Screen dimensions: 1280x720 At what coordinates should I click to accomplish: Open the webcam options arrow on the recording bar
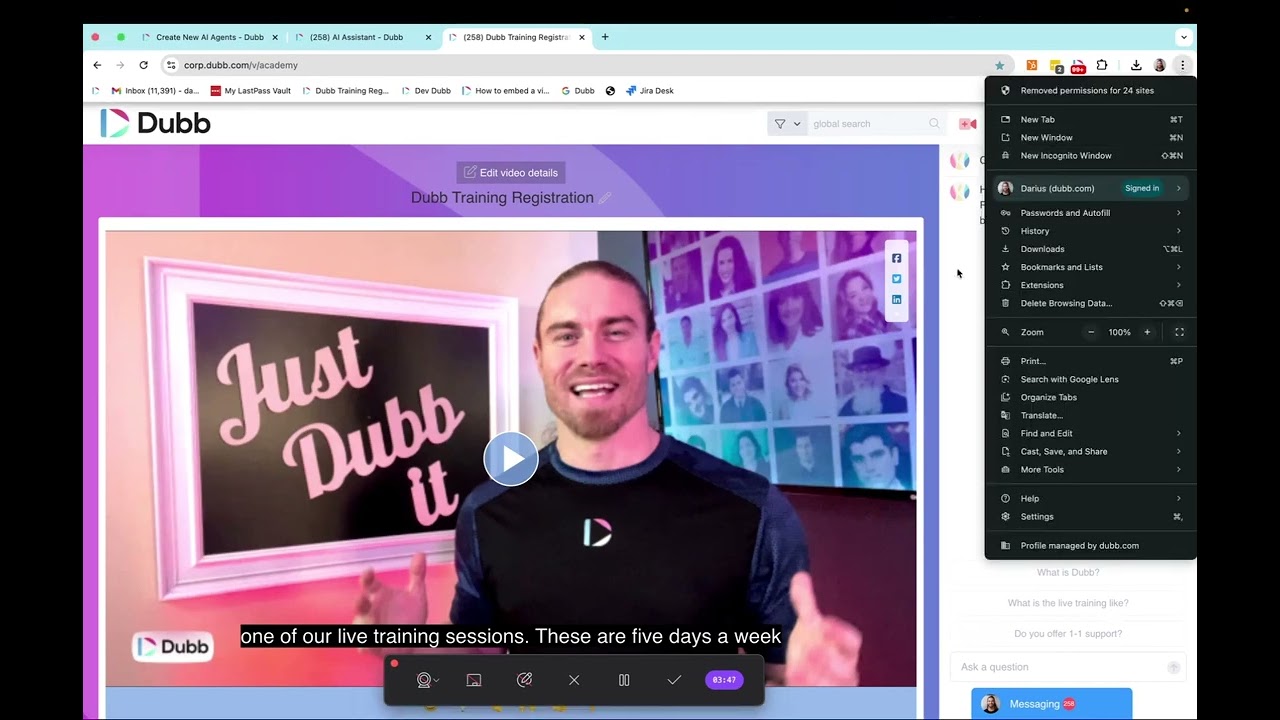click(436, 681)
